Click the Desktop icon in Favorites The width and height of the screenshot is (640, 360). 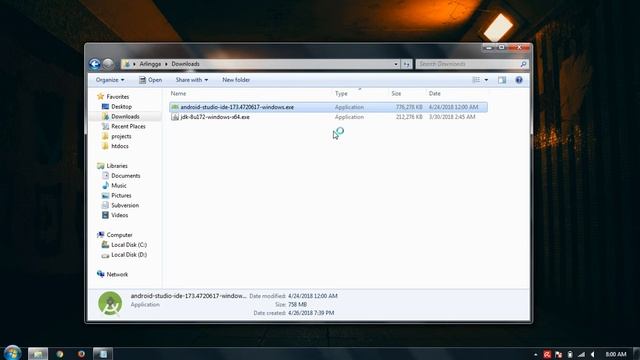(x=105, y=107)
